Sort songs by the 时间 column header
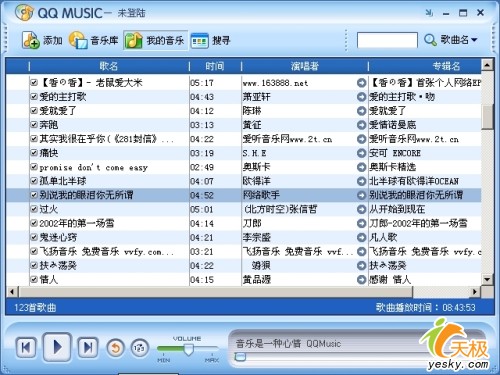This screenshot has width=500, height=375. point(215,66)
